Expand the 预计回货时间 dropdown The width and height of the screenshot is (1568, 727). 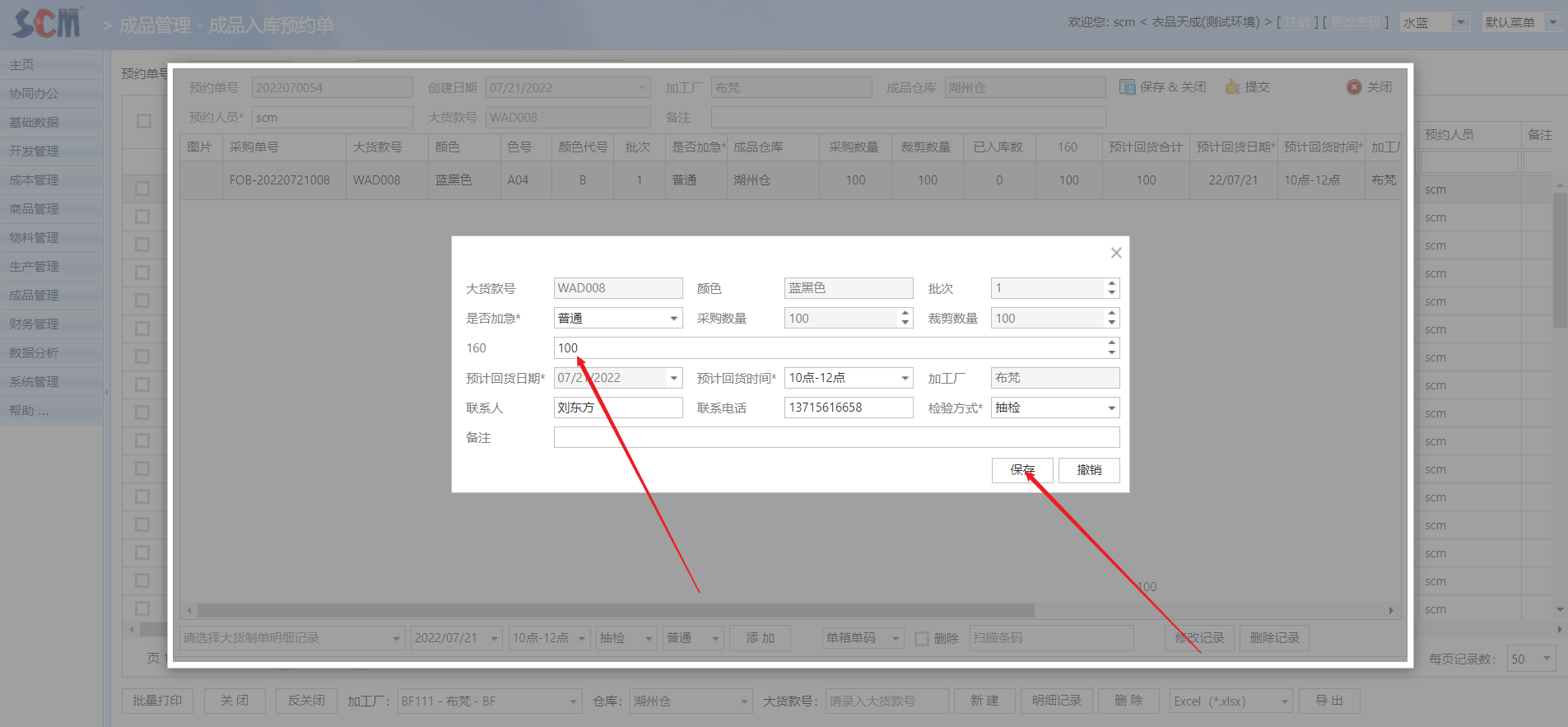tap(905, 378)
